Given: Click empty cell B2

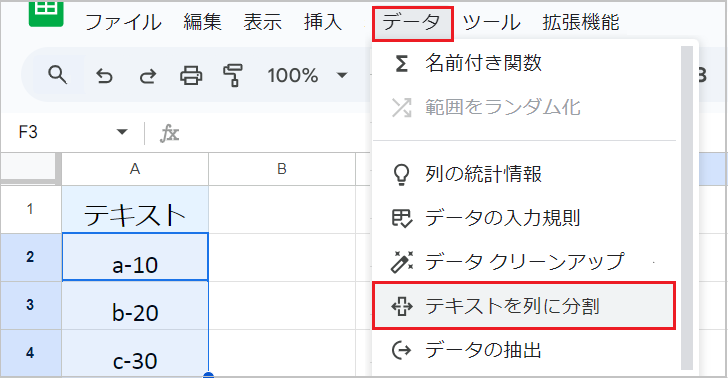Looking at the screenshot, I should [282, 257].
